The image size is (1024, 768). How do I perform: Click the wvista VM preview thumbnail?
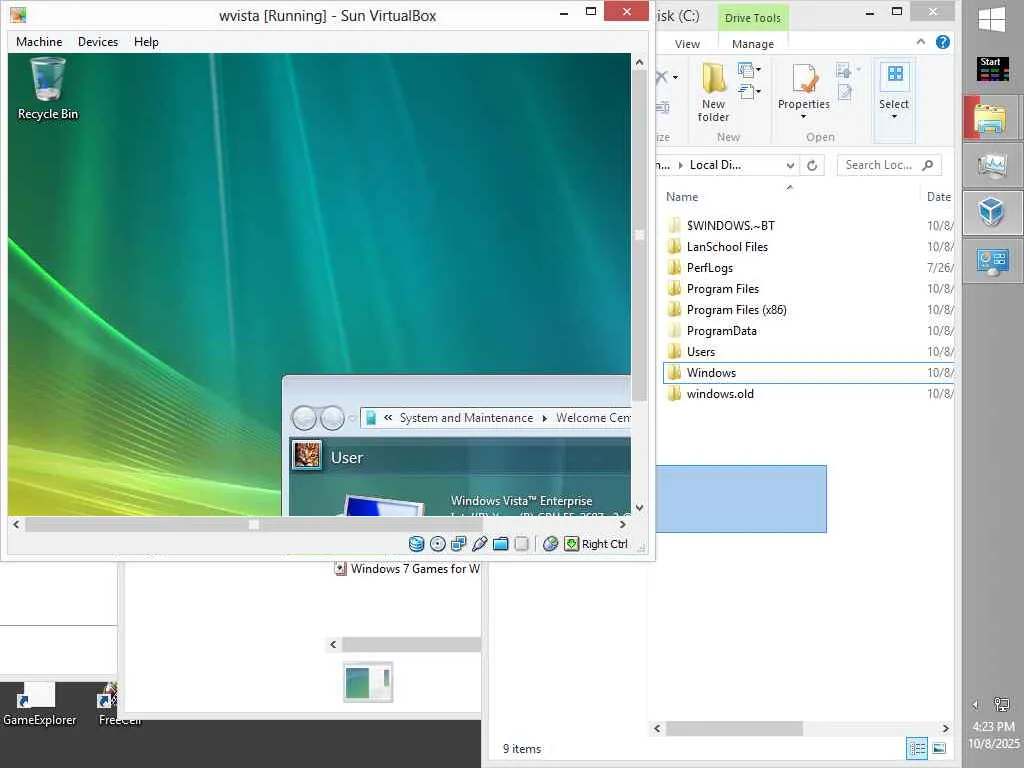(368, 682)
